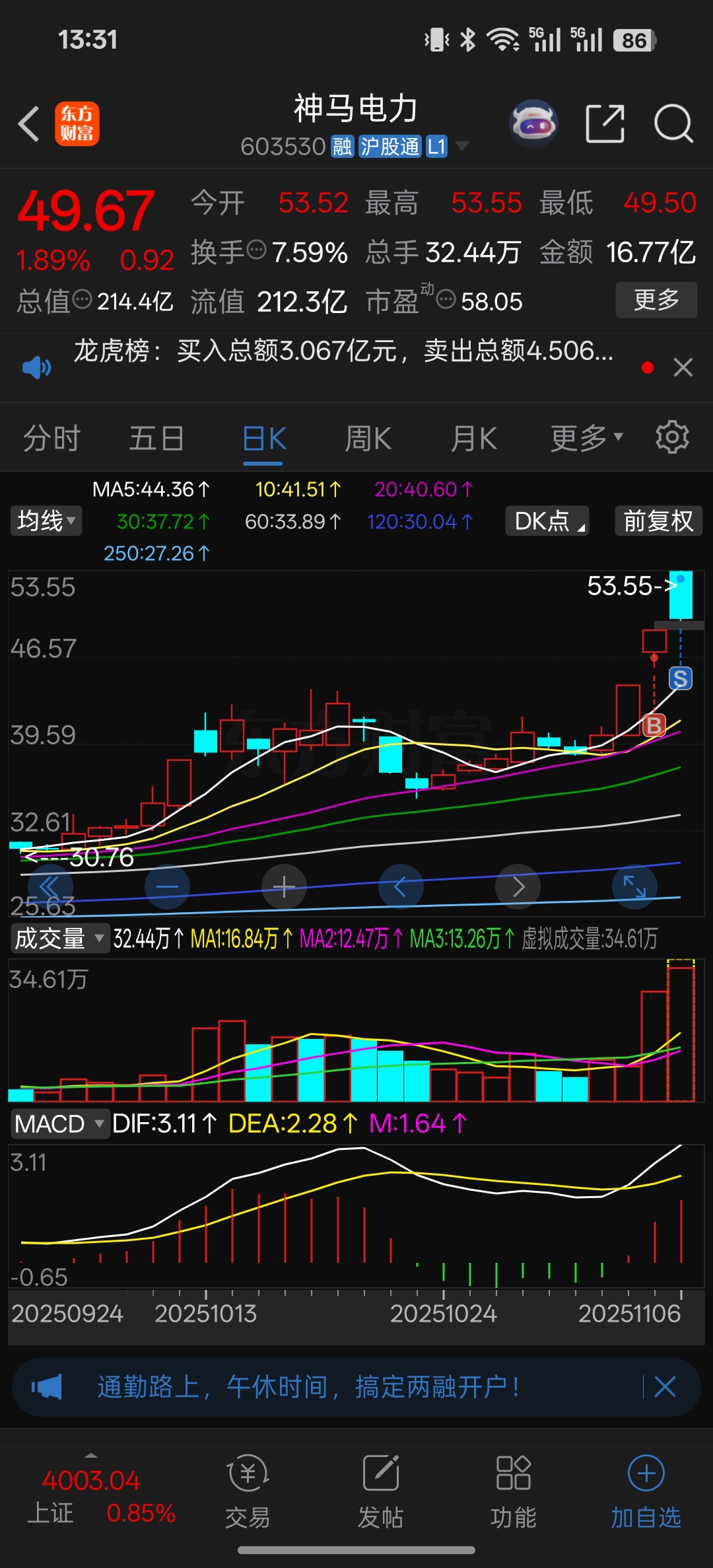Expand the 上证 index bar arrow
Screen dimensions: 713x1568
[91, 1456]
